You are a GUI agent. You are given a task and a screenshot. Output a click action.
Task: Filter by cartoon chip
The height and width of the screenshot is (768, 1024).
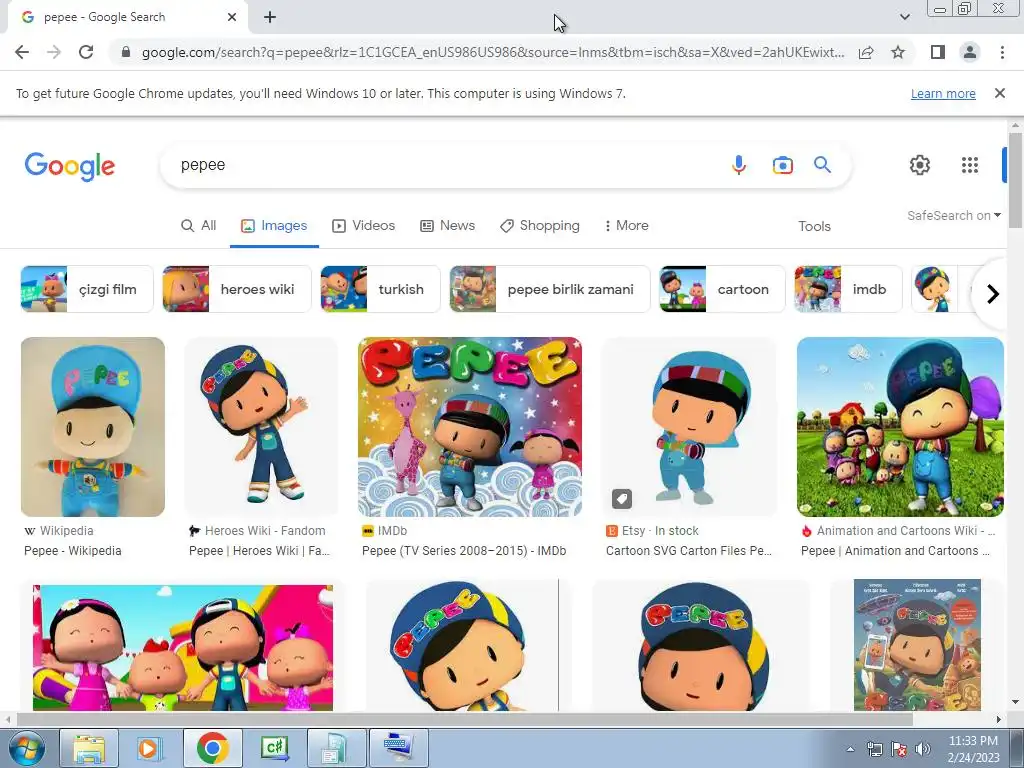(722, 289)
